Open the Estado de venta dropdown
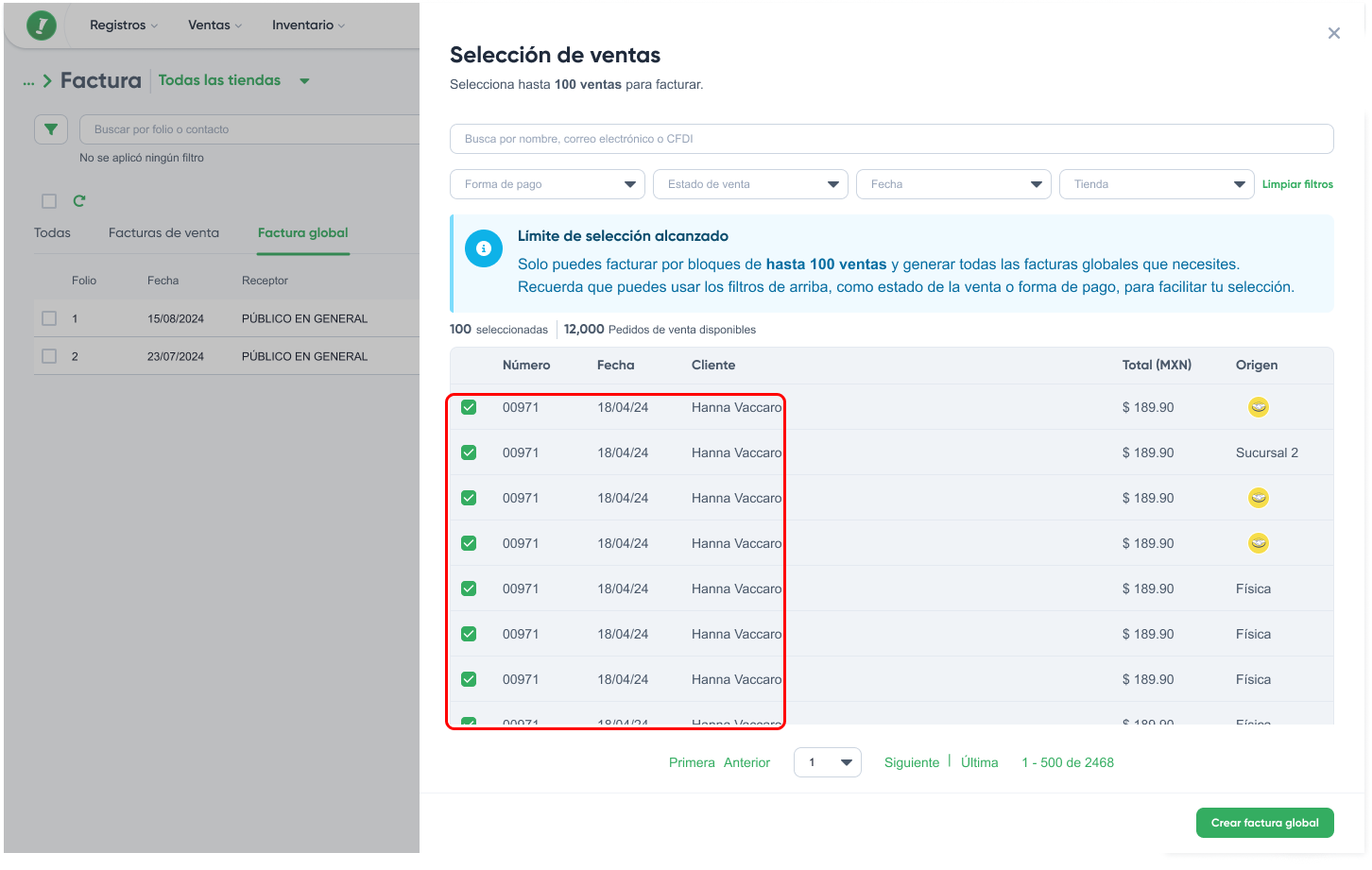Screen dimensions: 1372x870 [x=750, y=184]
